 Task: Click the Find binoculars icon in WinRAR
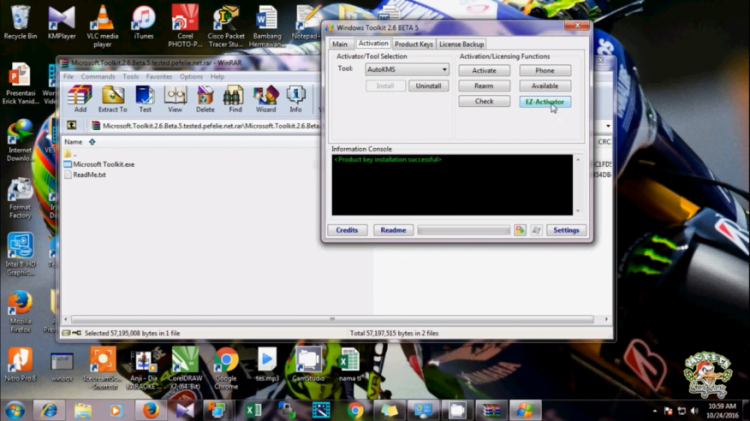pyautogui.click(x=235, y=99)
